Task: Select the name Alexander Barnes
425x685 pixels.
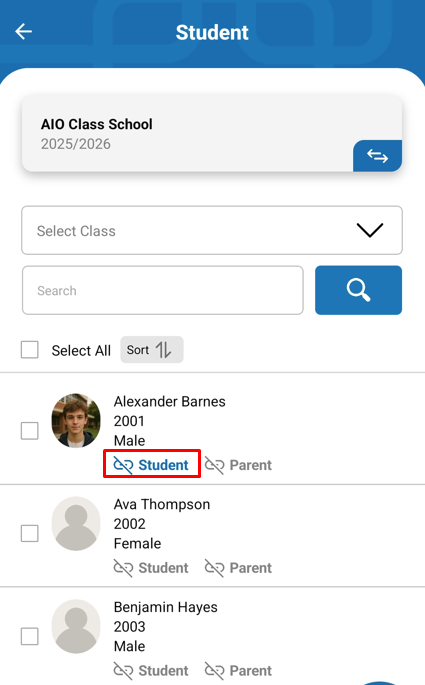Action: (169, 401)
